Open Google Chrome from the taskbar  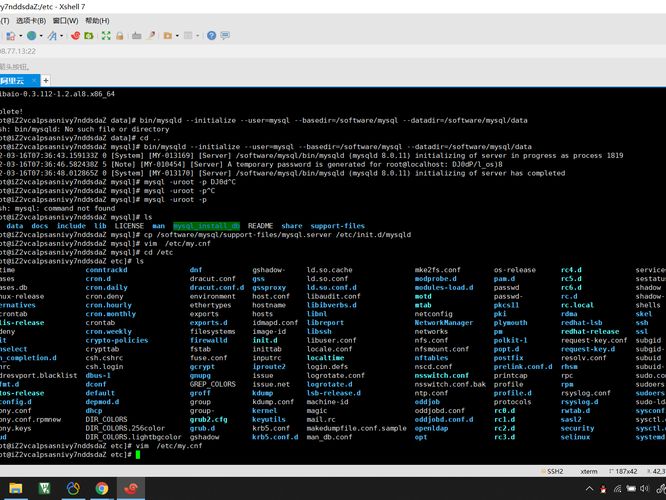(102, 489)
